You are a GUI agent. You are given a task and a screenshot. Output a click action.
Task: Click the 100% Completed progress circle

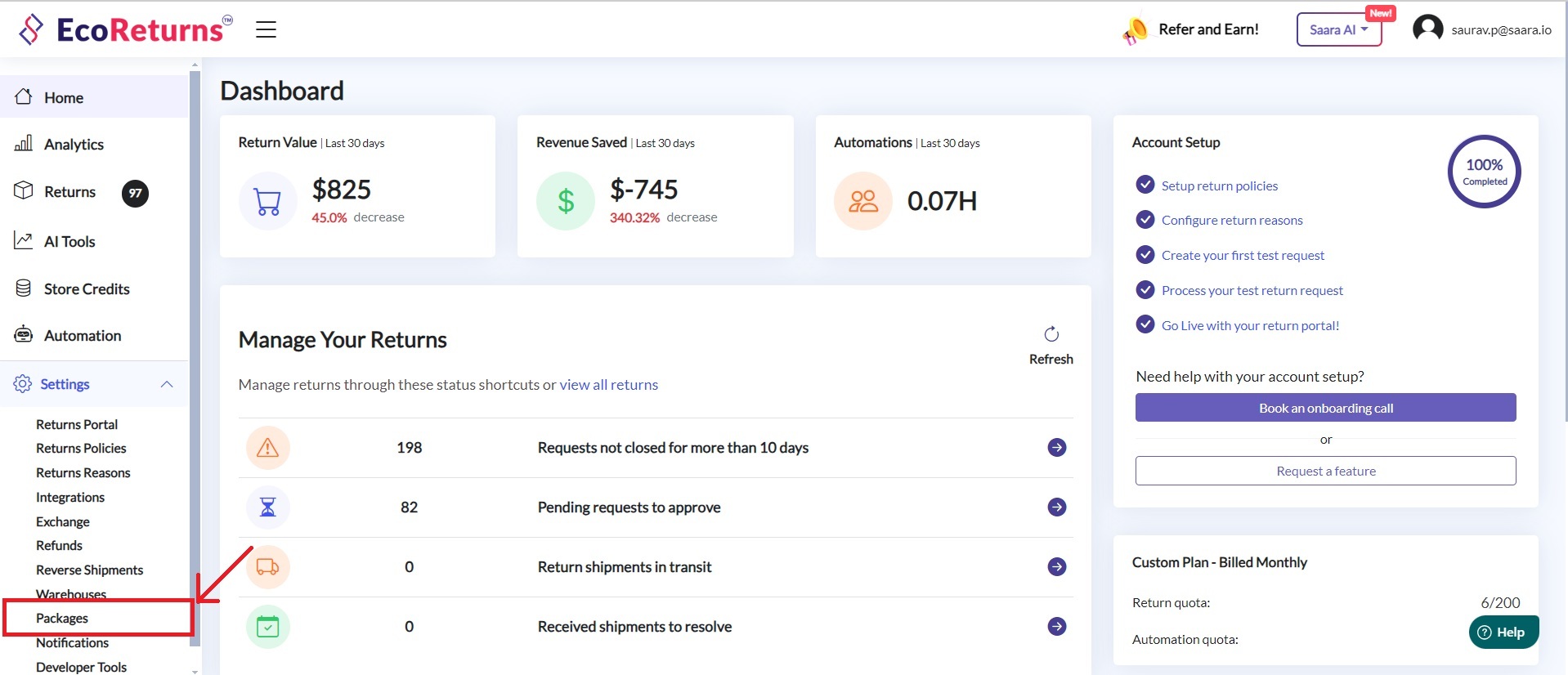1484,172
